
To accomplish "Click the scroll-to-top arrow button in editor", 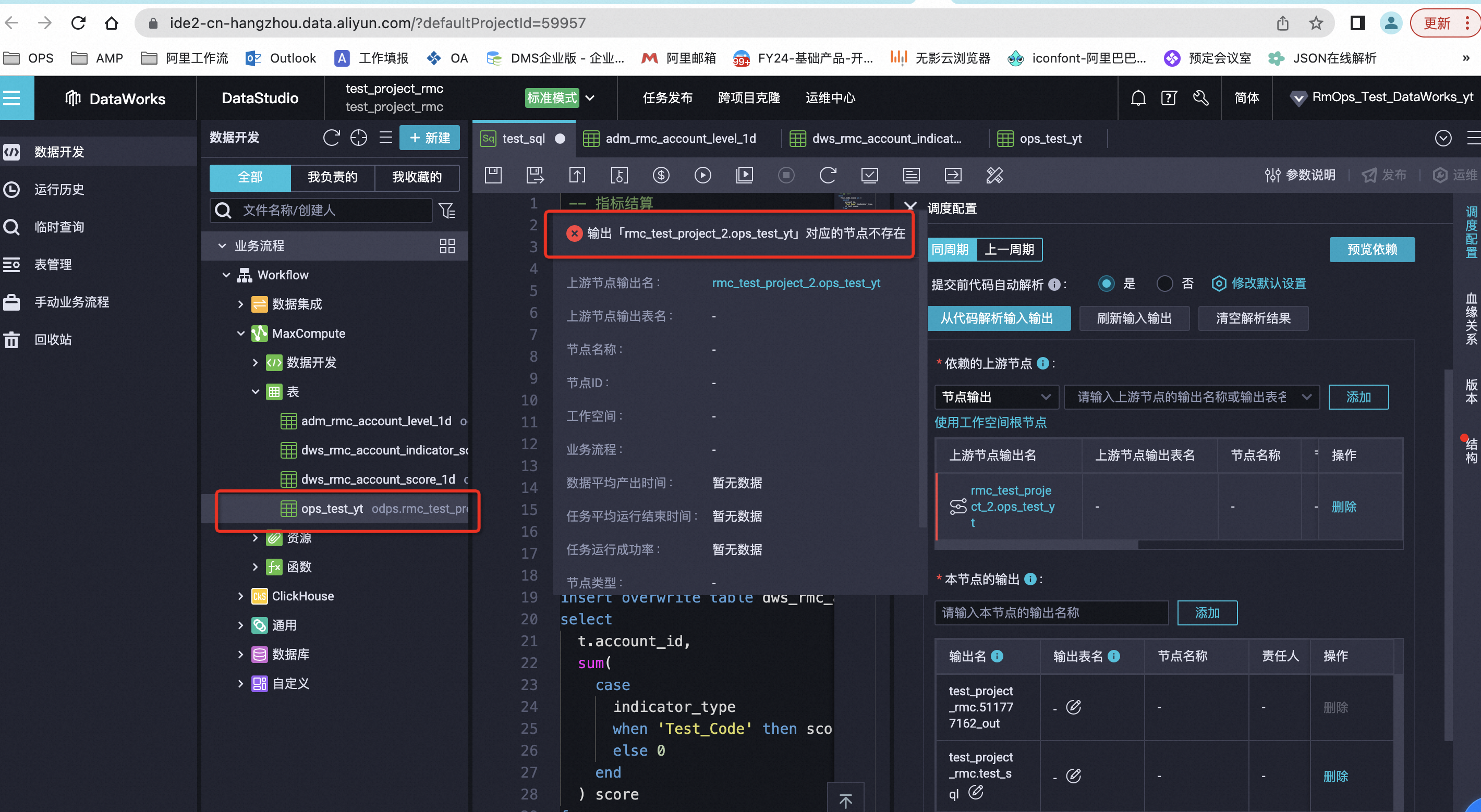I will 846,801.
